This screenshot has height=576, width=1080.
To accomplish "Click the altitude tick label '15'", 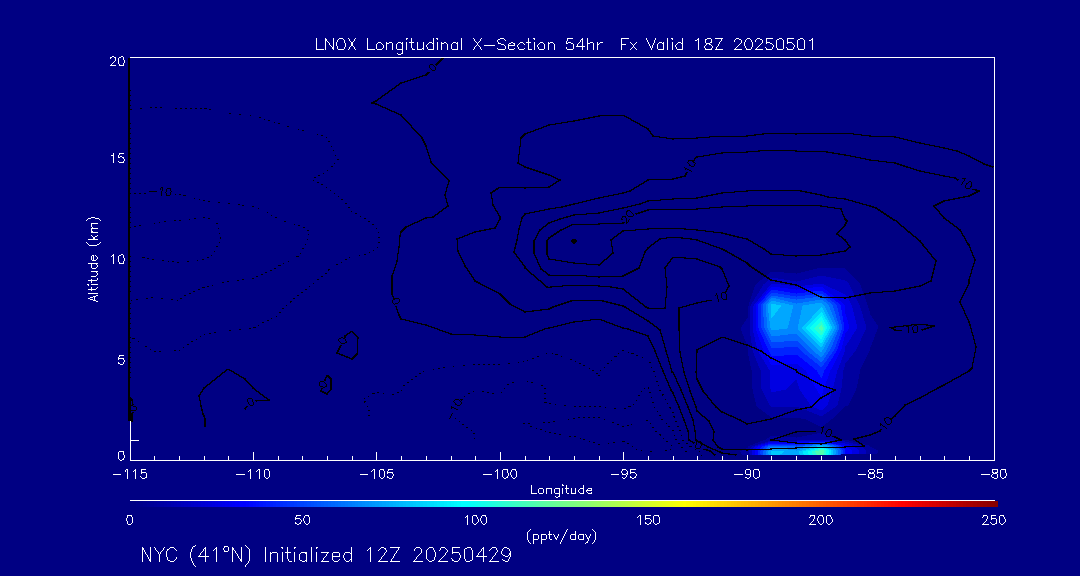I will [x=116, y=158].
